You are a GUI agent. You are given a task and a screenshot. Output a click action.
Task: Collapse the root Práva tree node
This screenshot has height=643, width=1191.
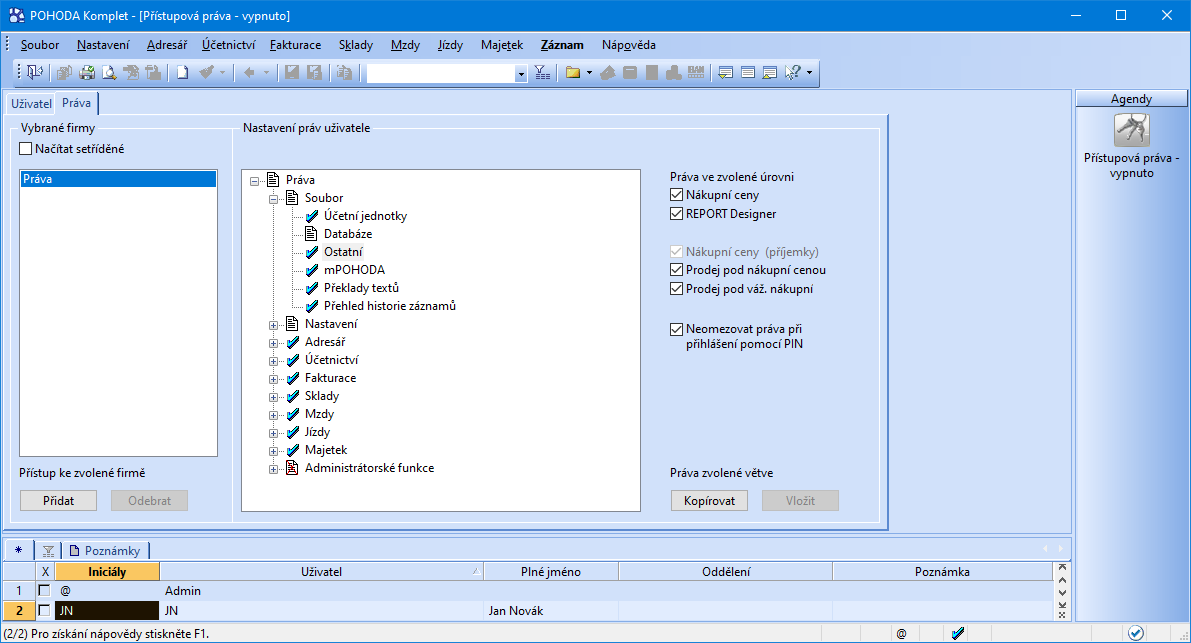[x=254, y=181]
